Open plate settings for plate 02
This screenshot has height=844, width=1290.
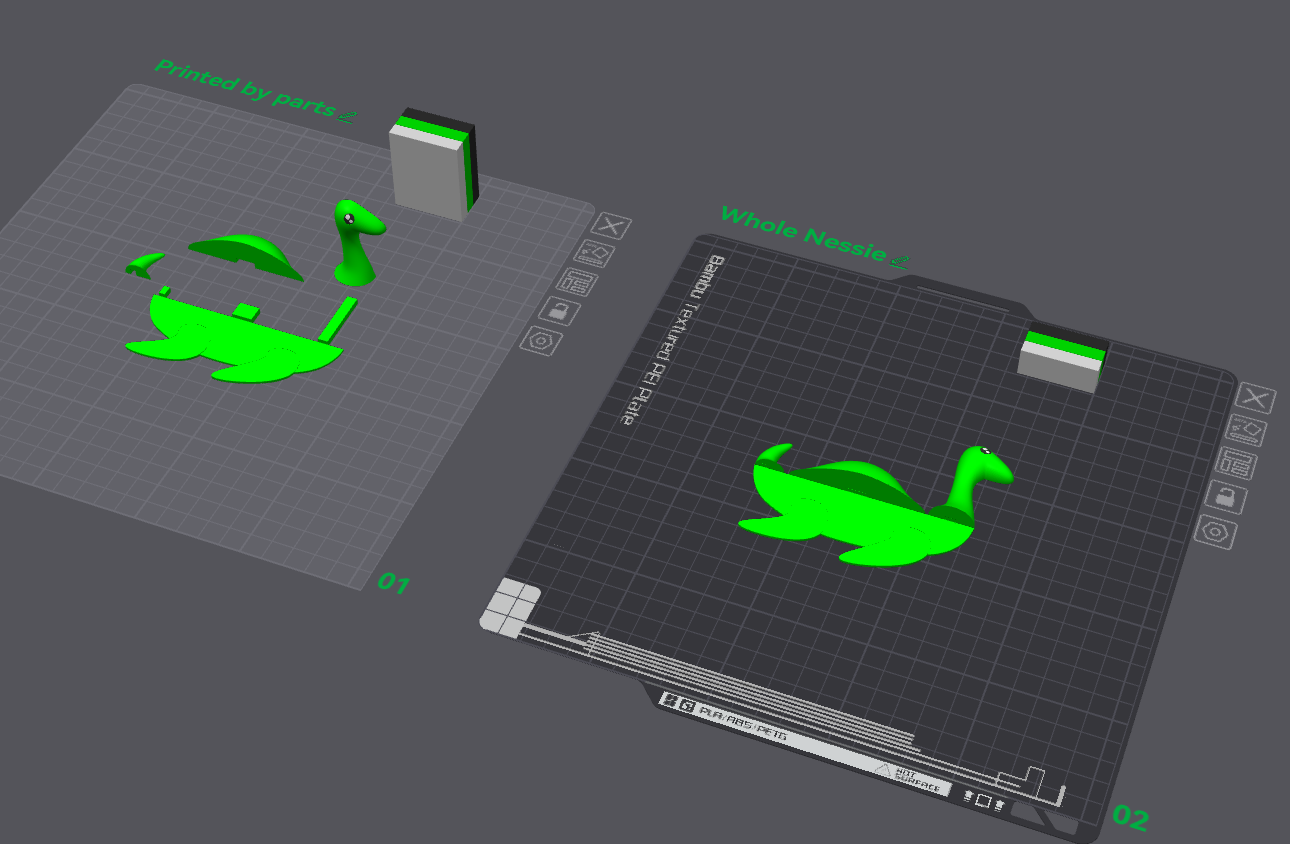(1216, 531)
